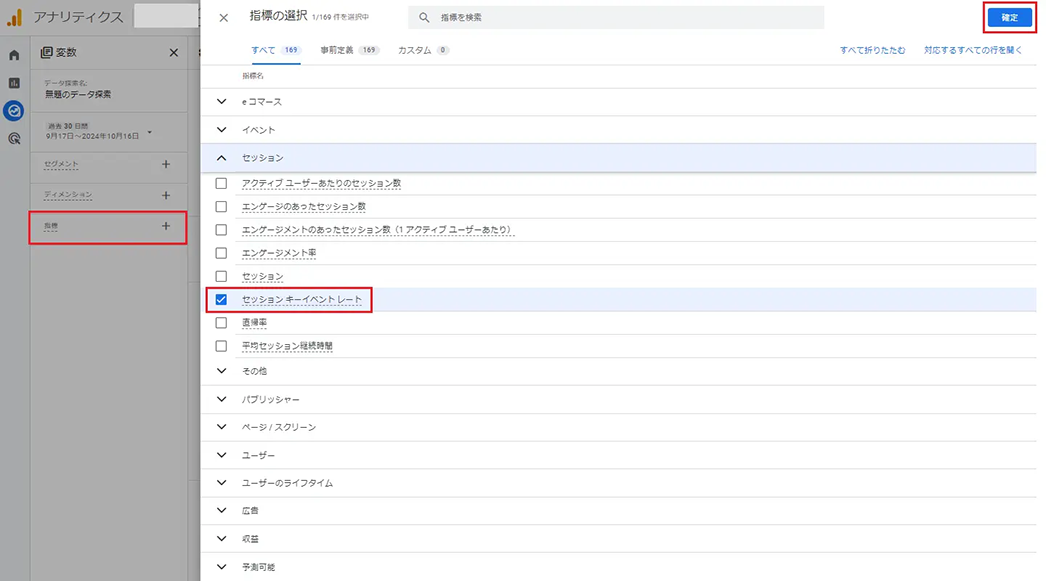Check the エンゲージメント率 checkbox
Screen dimensions: 1046x581
click(x=221, y=253)
